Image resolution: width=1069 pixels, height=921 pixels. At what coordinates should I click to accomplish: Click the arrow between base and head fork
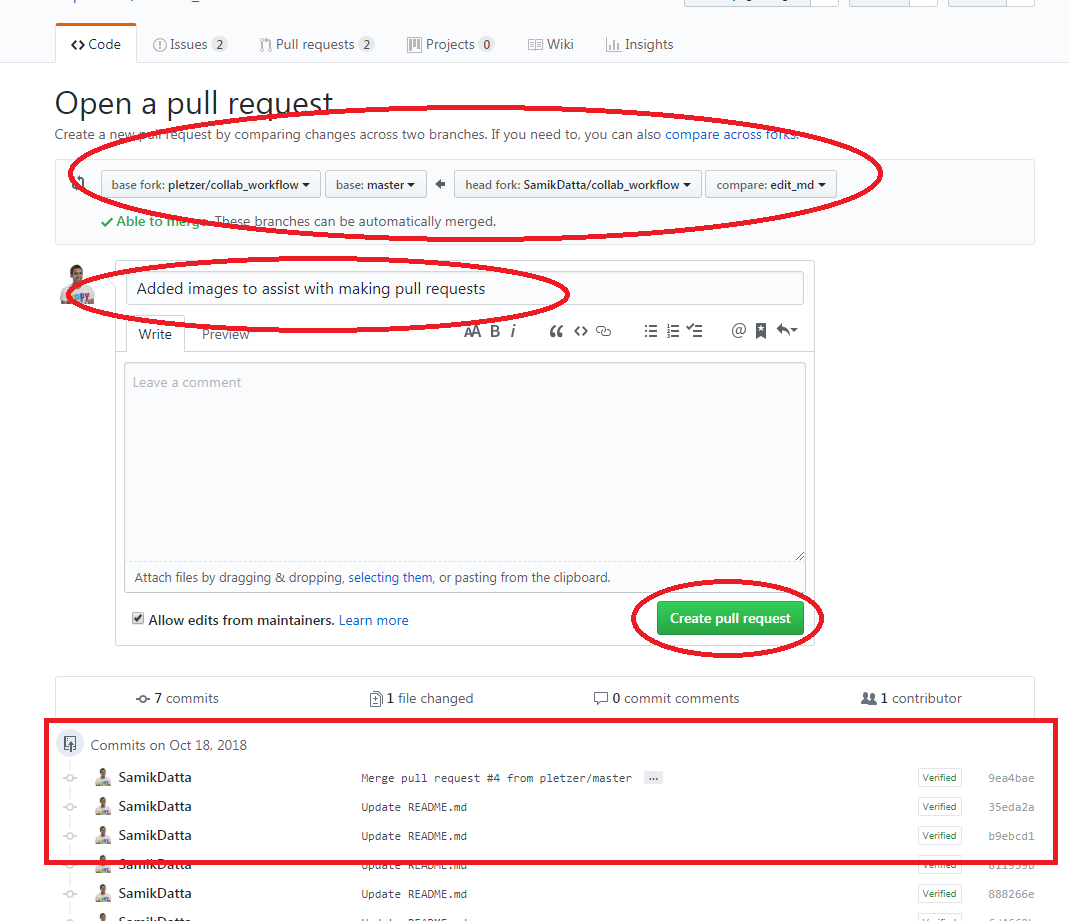coord(440,184)
